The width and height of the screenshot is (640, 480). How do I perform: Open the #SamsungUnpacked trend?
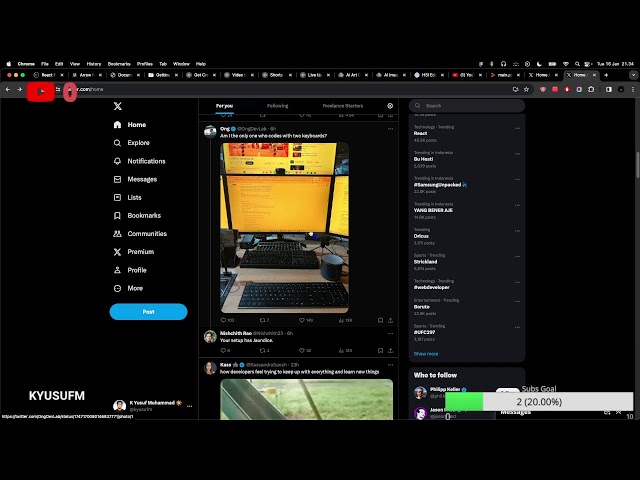tap(465, 185)
